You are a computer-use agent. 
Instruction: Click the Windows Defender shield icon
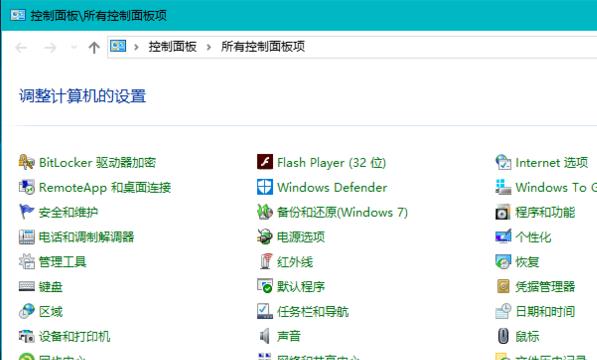265,187
